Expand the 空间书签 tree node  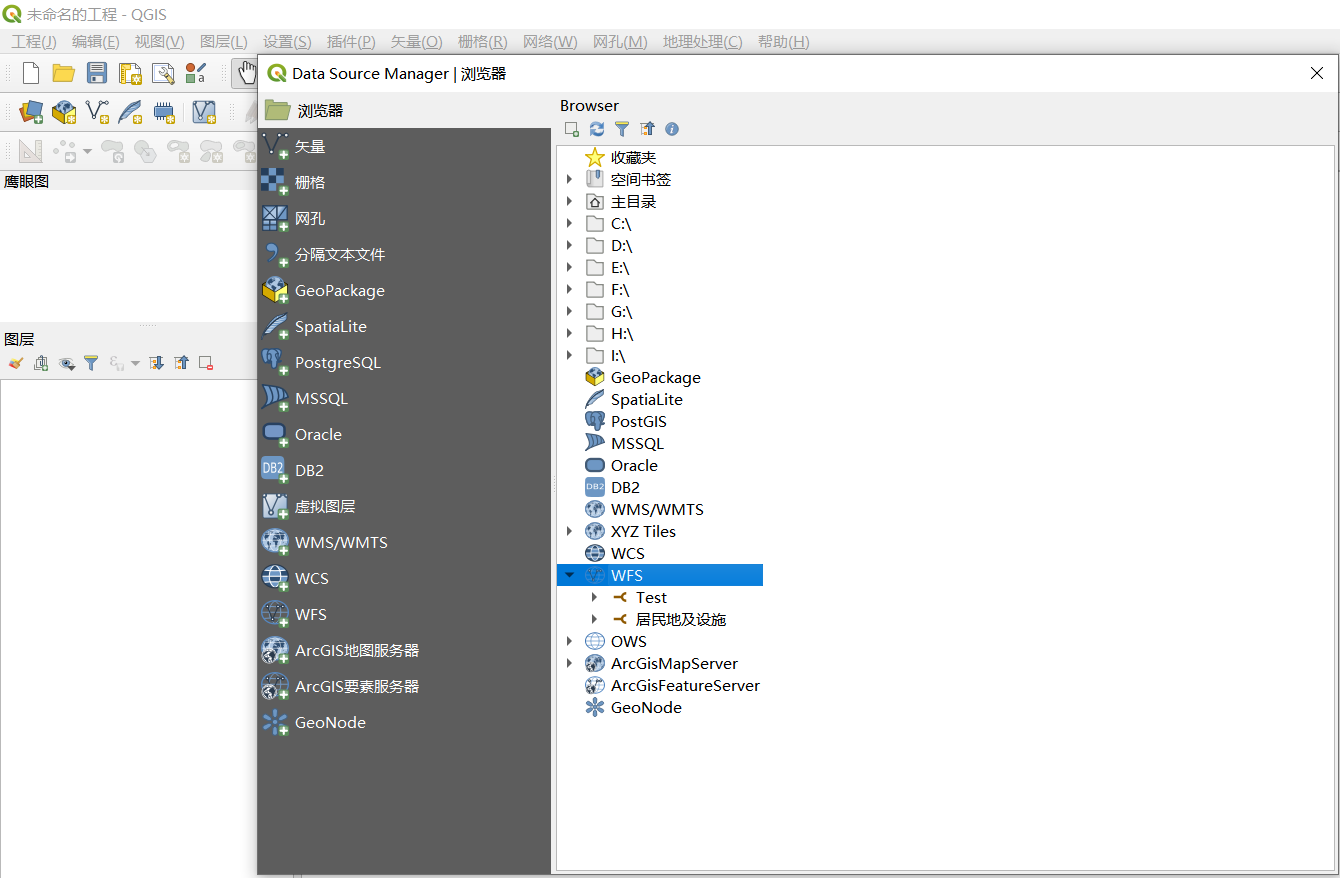(x=570, y=179)
